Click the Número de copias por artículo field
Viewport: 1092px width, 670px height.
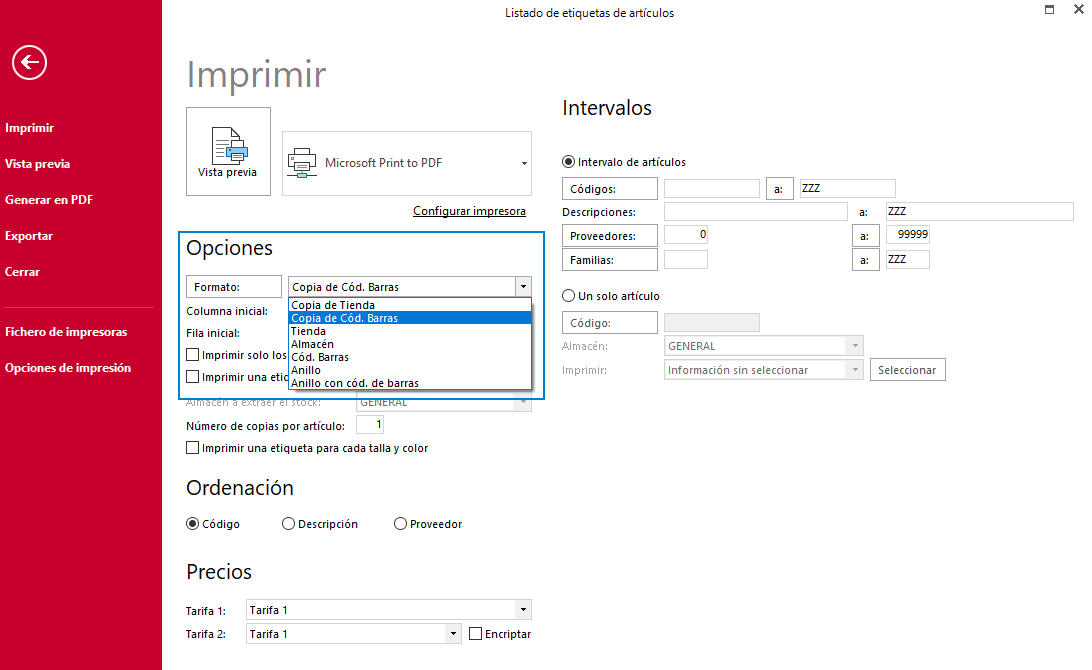(x=370, y=425)
